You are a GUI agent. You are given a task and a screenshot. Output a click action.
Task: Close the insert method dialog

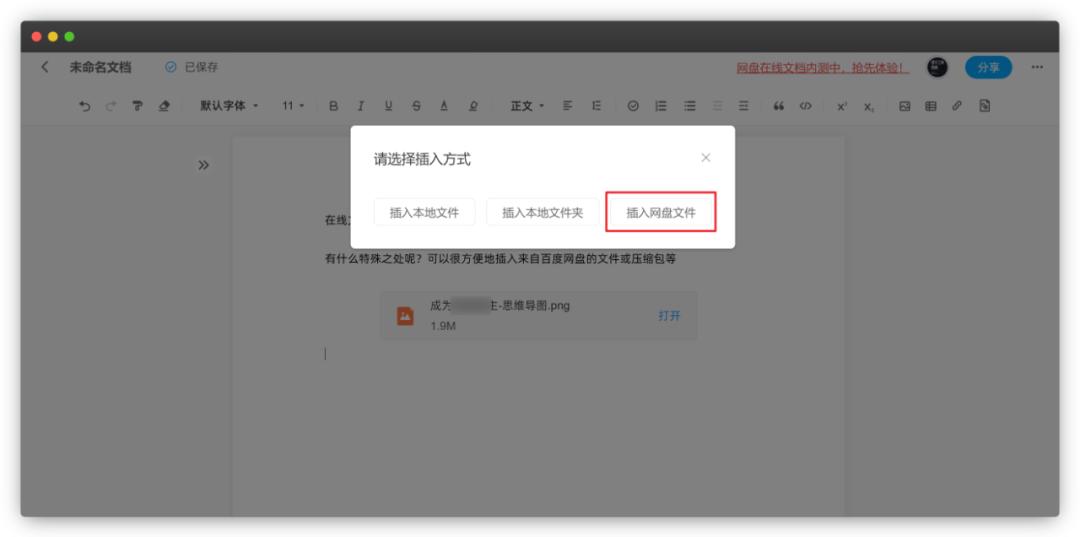705,158
